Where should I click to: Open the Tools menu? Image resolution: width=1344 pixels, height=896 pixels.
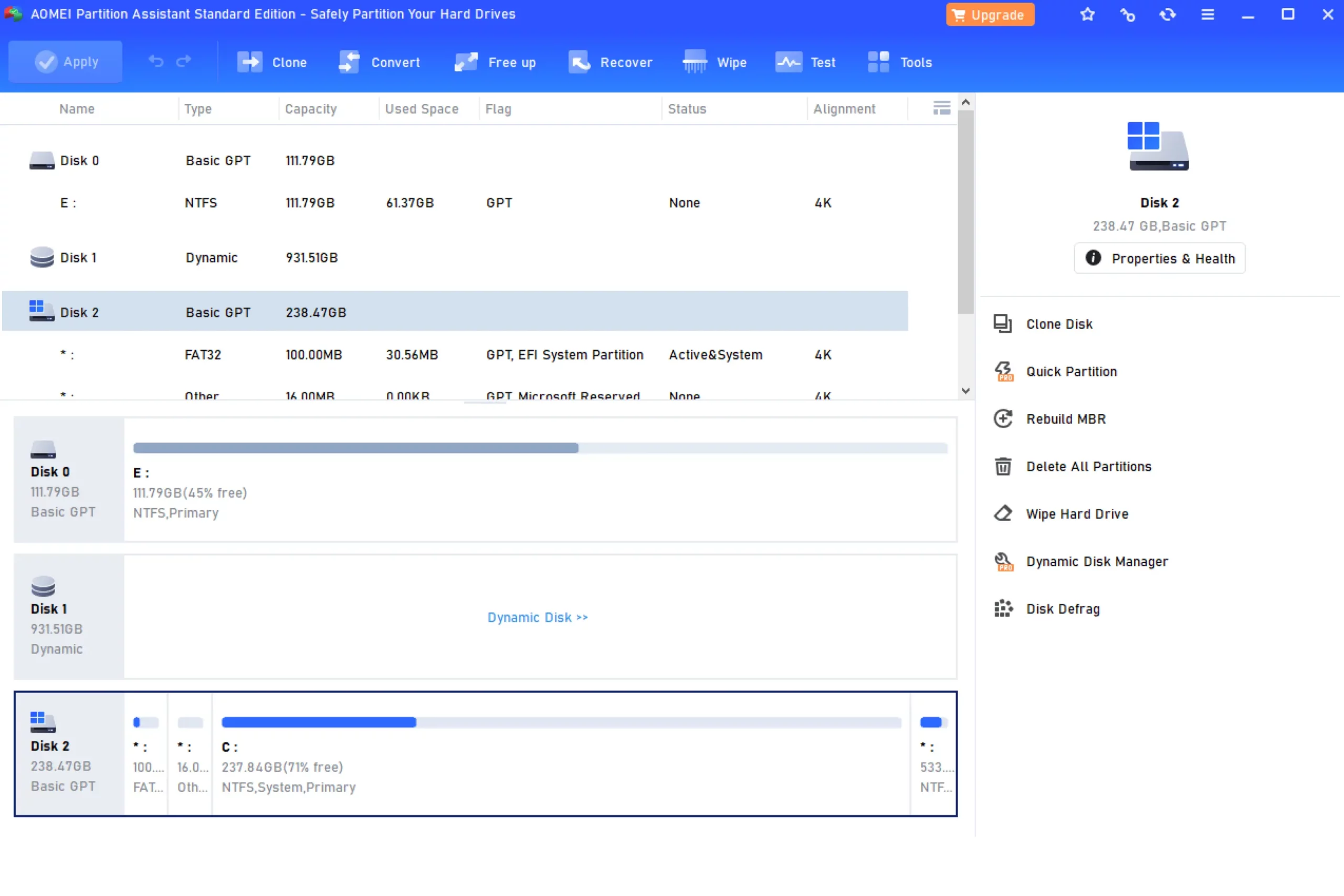[899, 62]
